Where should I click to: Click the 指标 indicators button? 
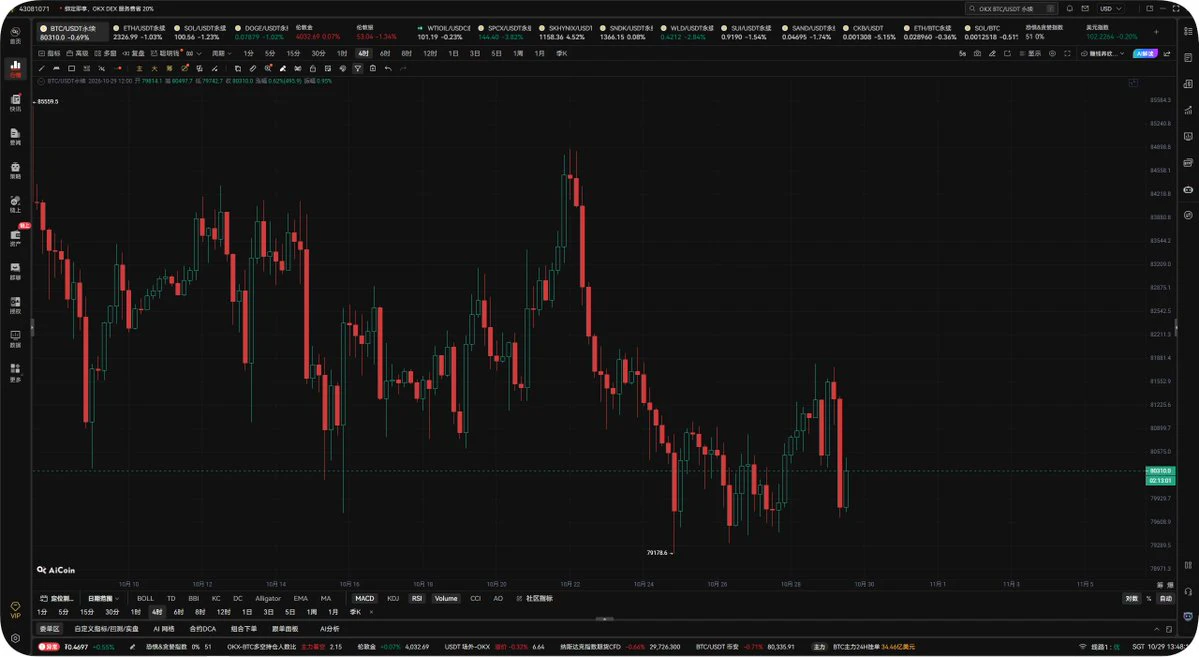click(49, 54)
